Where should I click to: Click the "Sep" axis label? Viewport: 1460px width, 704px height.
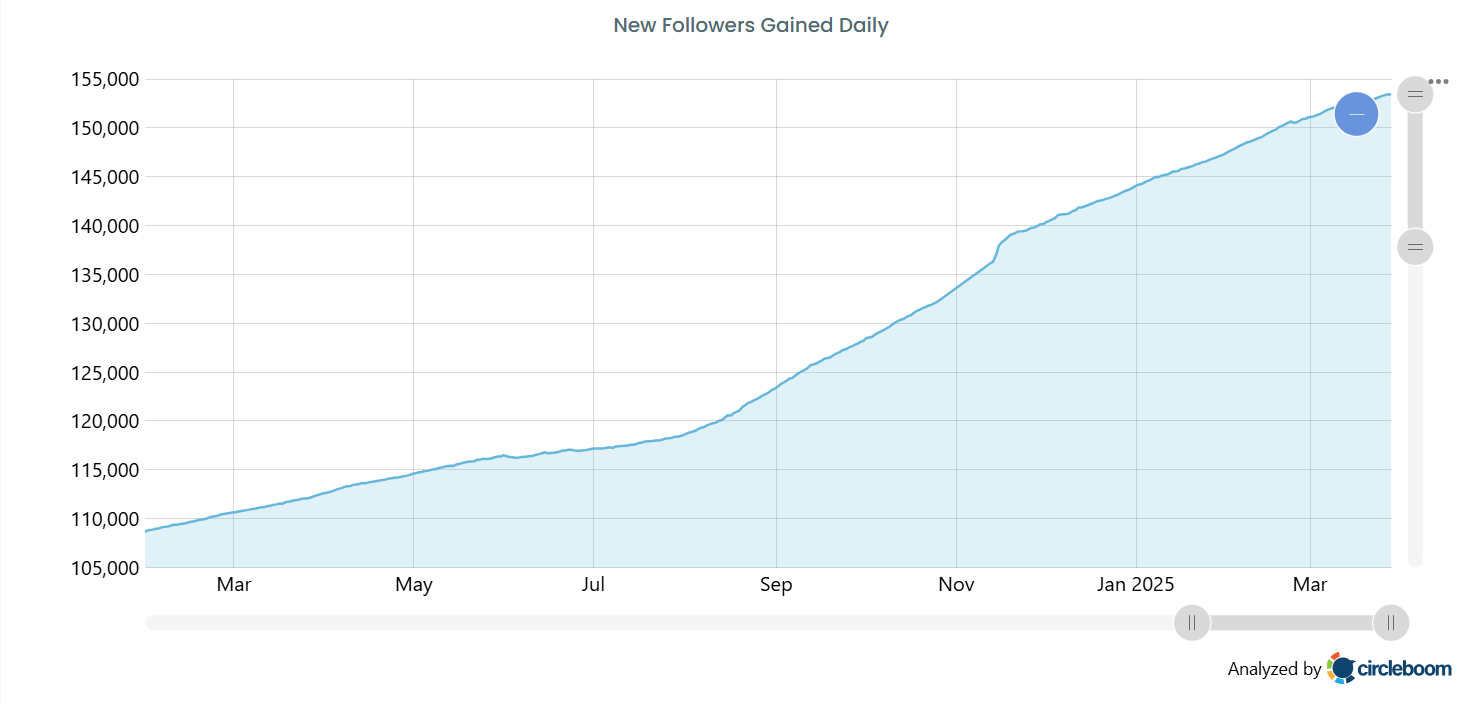776,584
